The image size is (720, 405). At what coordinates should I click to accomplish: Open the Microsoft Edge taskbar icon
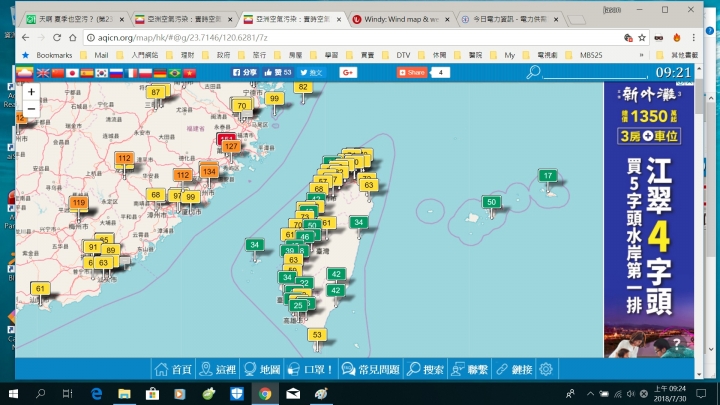96,394
